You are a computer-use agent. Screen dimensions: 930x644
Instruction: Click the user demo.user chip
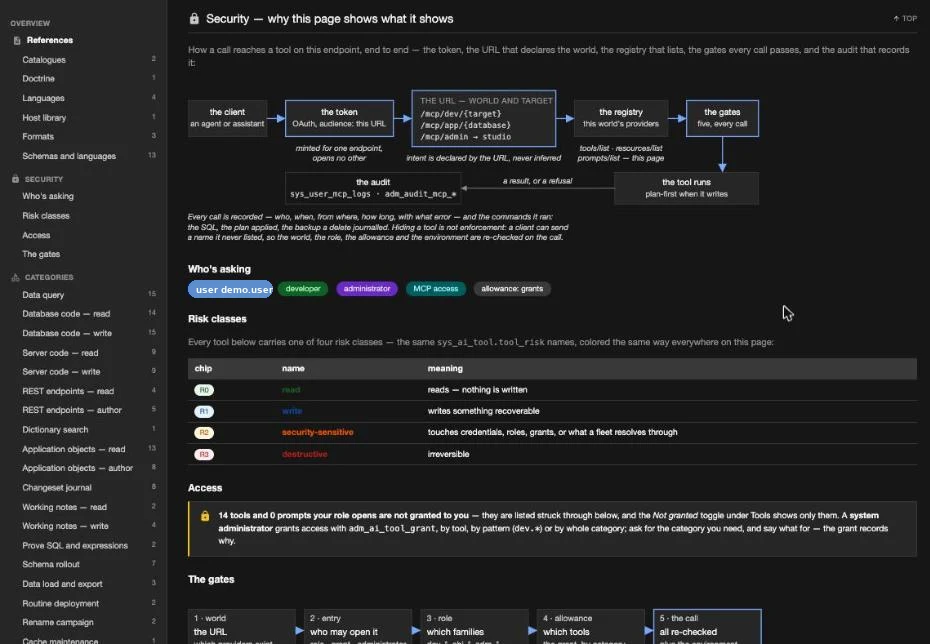pyautogui.click(x=231, y=289)
